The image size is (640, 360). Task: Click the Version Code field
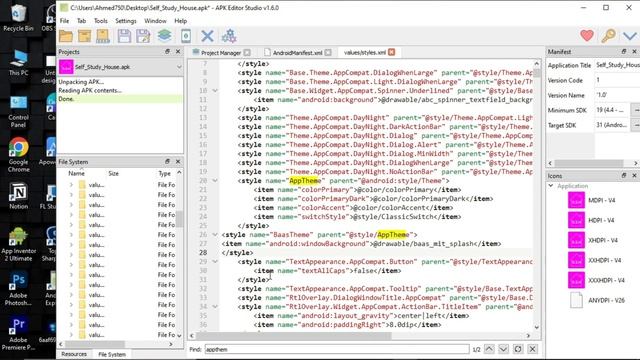click(617, 80)
